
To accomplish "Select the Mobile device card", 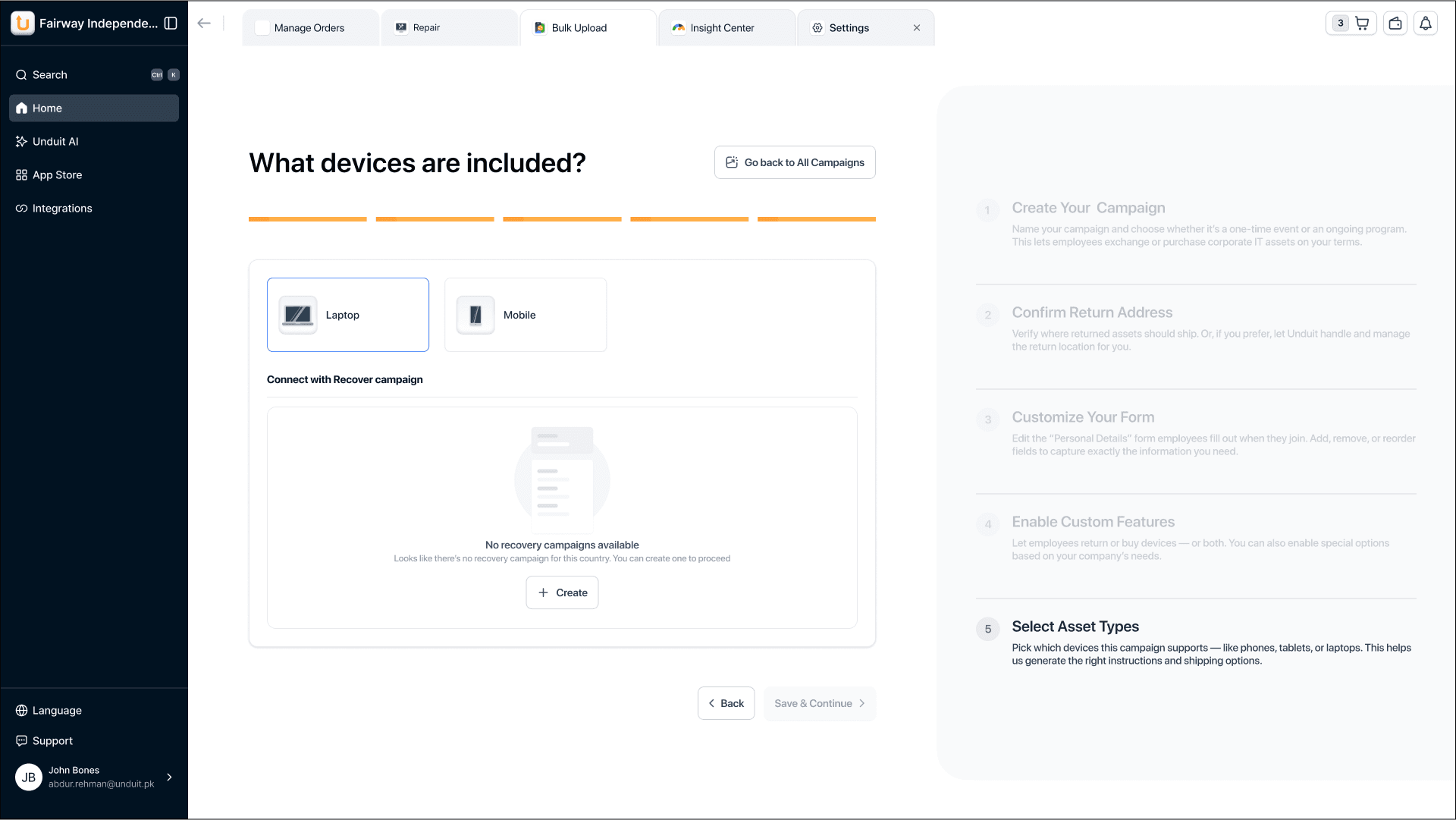I will click(x=525, y=315).
